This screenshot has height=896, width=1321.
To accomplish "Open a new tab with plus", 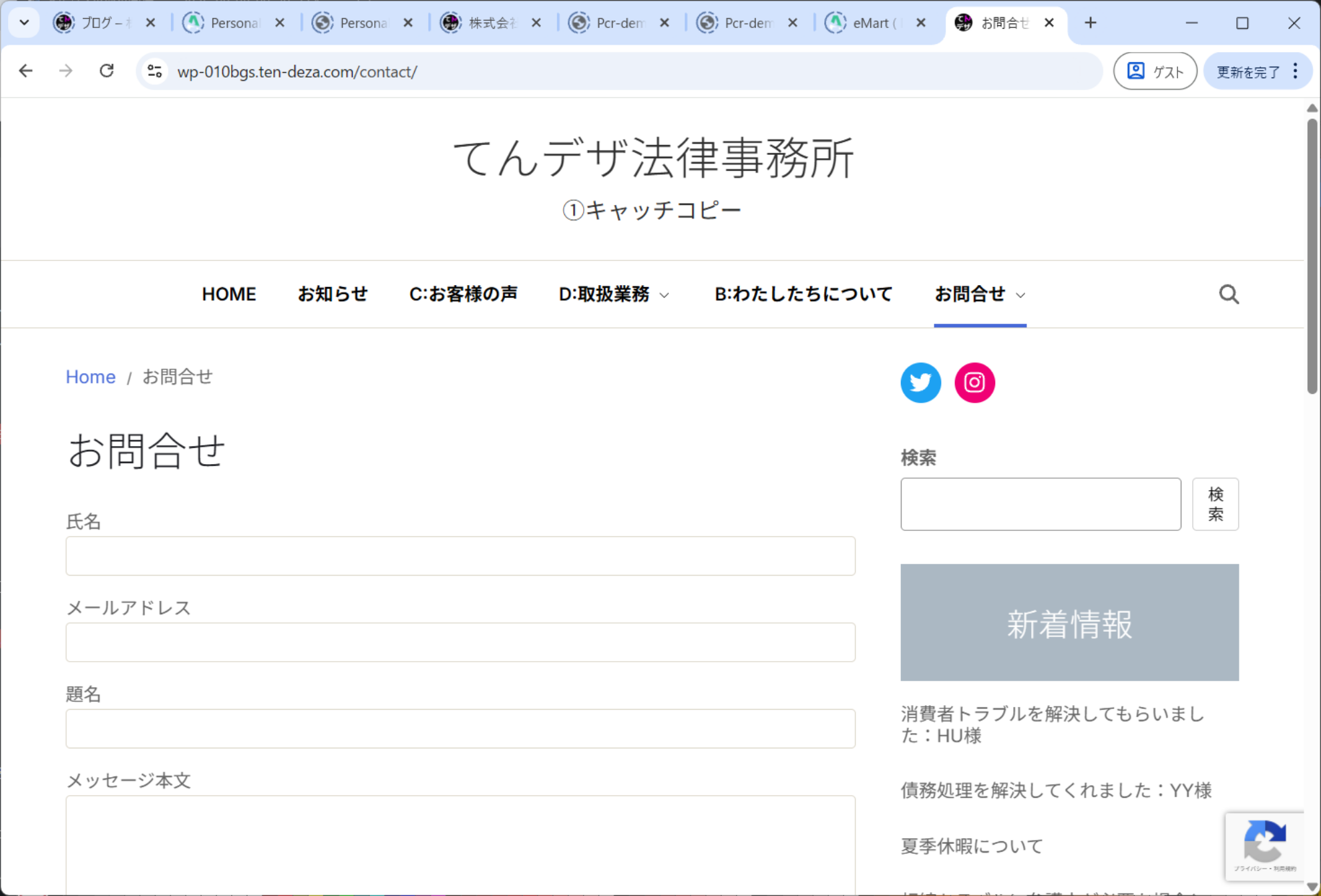I will click(1090, 23).
